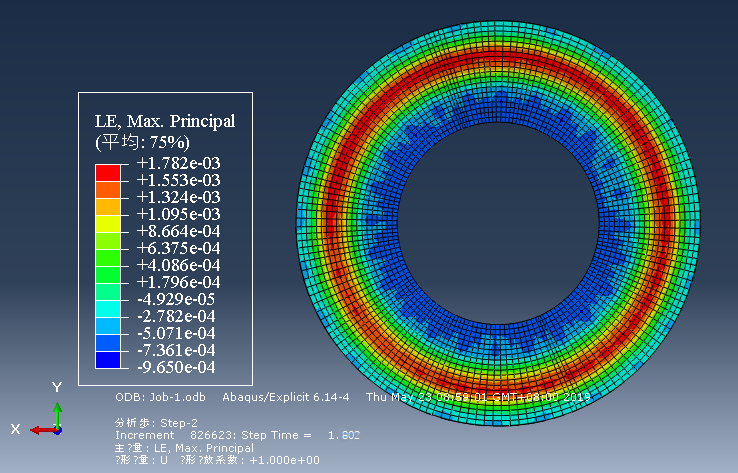This screenshot has width=738, height=473.
Task: Click the averaging text '(平均: 75%)'
Action: click(x=143, y=142)
